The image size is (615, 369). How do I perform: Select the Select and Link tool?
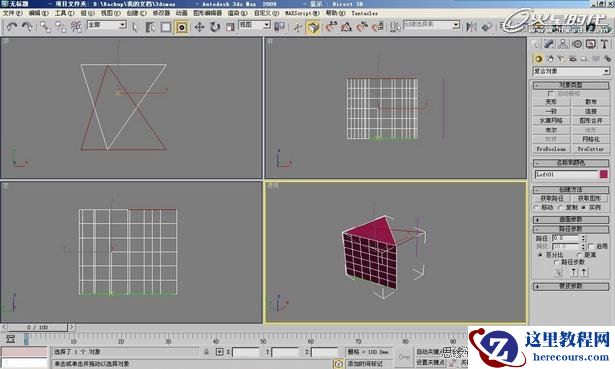tap(45, 27)
